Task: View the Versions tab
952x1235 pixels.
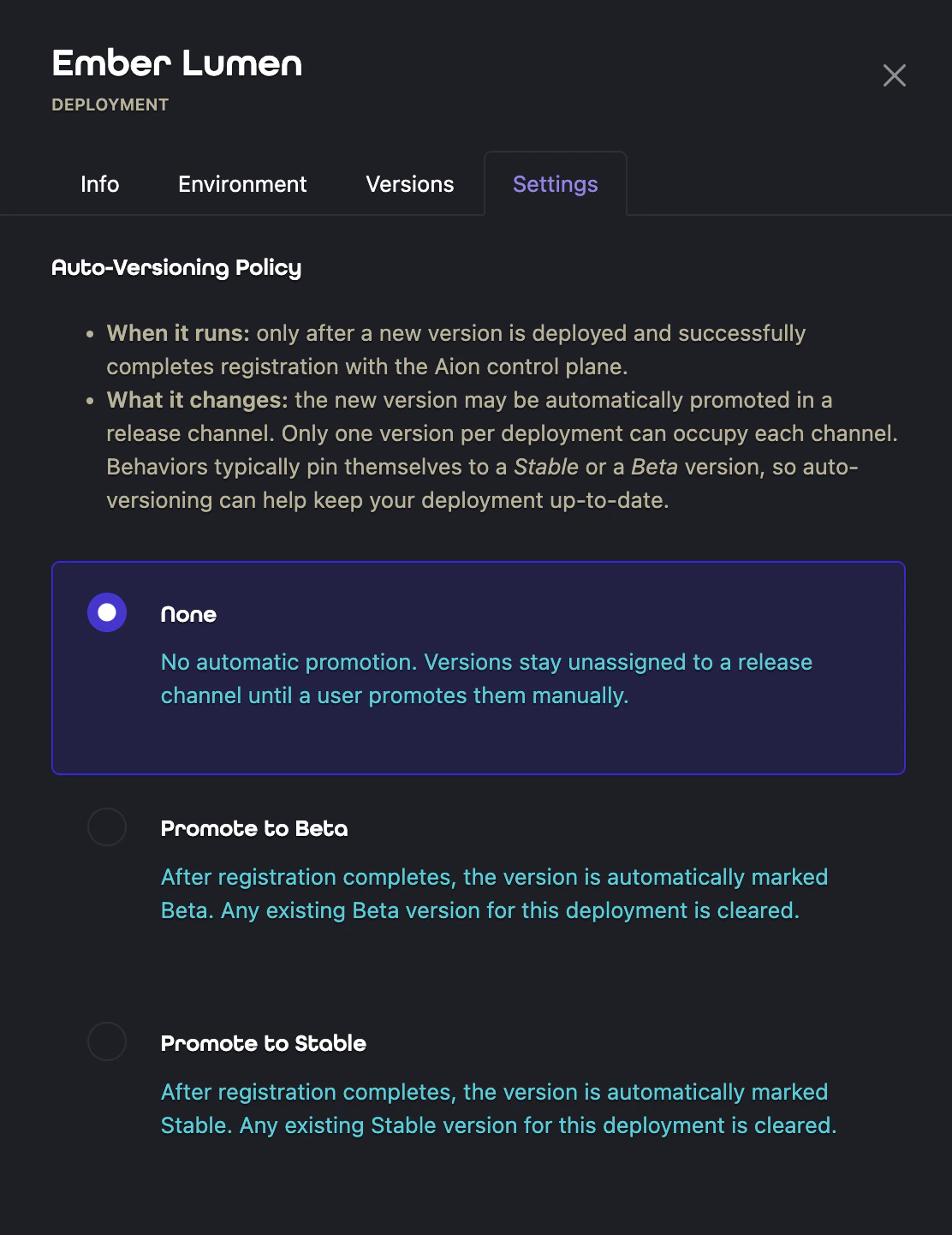Action: tap(410, 183)
